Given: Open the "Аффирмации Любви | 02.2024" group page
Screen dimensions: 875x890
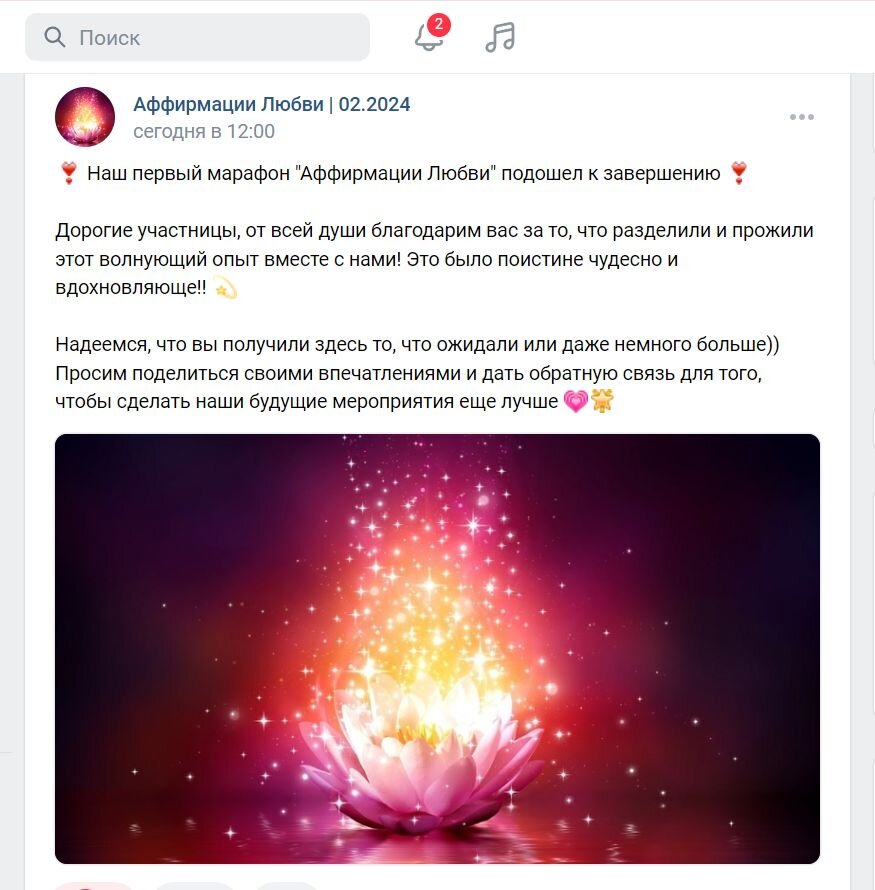Looking at the screenshot, I should 272,104.
